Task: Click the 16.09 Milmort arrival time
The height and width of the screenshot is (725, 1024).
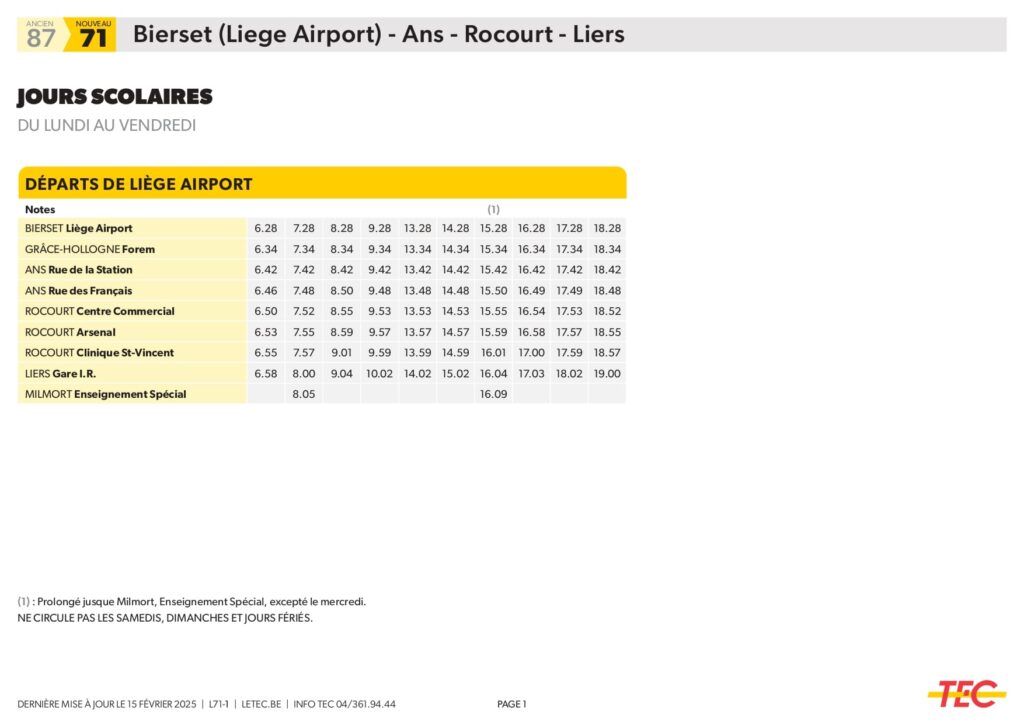Action: point(494,394)
